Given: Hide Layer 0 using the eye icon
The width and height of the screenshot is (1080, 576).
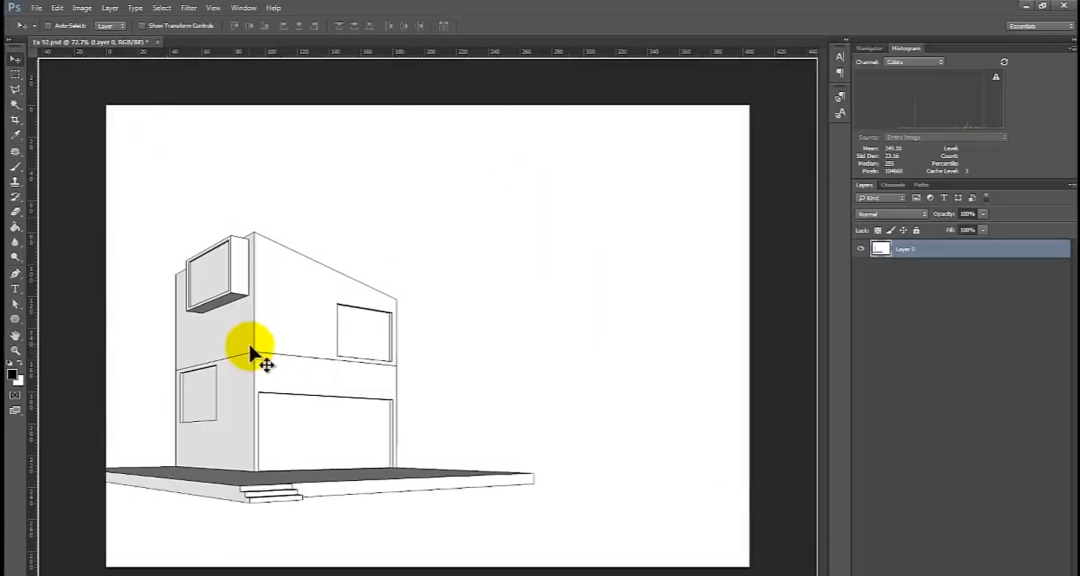Looking at the screenshot, I should tap(861, 249).
